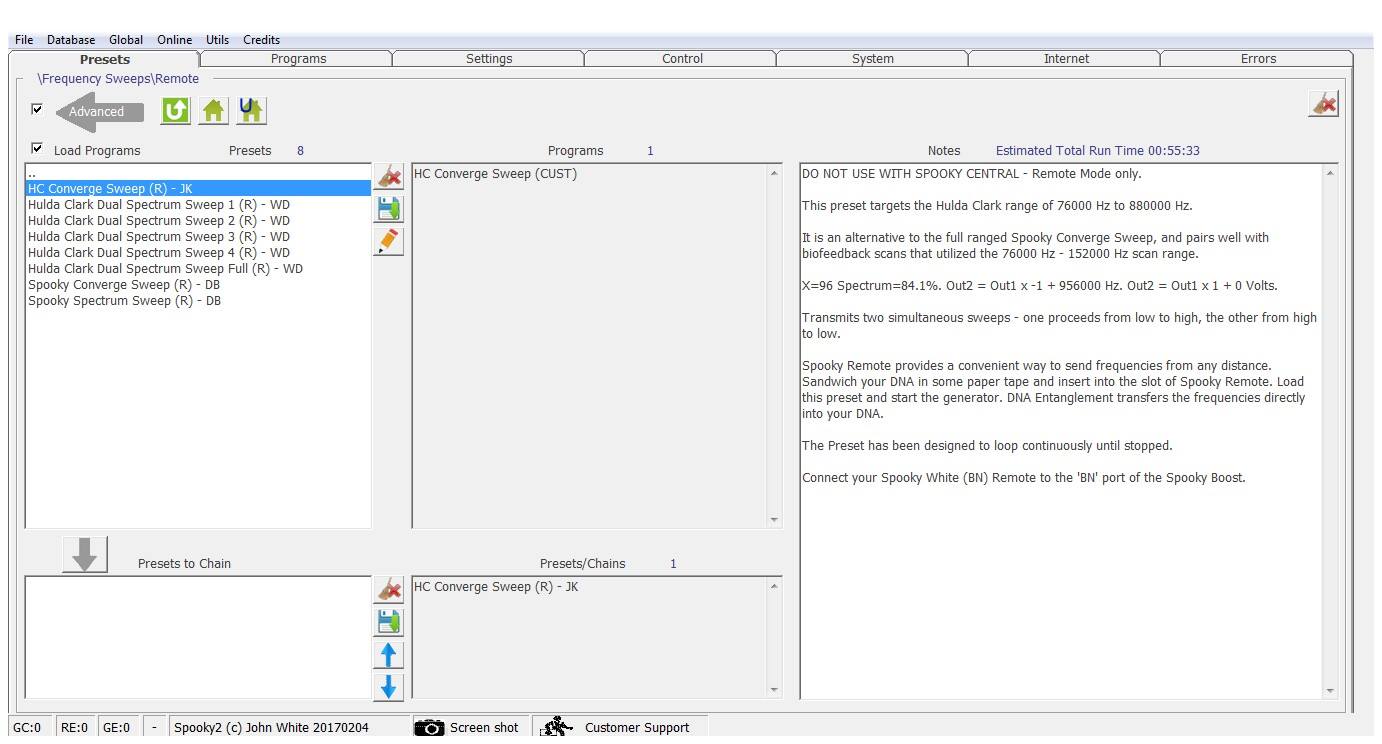The height and width of the screenshot is (744, 1382).
Task: Select Spooky Spectrum Sweep (R) - DB preset
Action: tap(198, 300)
